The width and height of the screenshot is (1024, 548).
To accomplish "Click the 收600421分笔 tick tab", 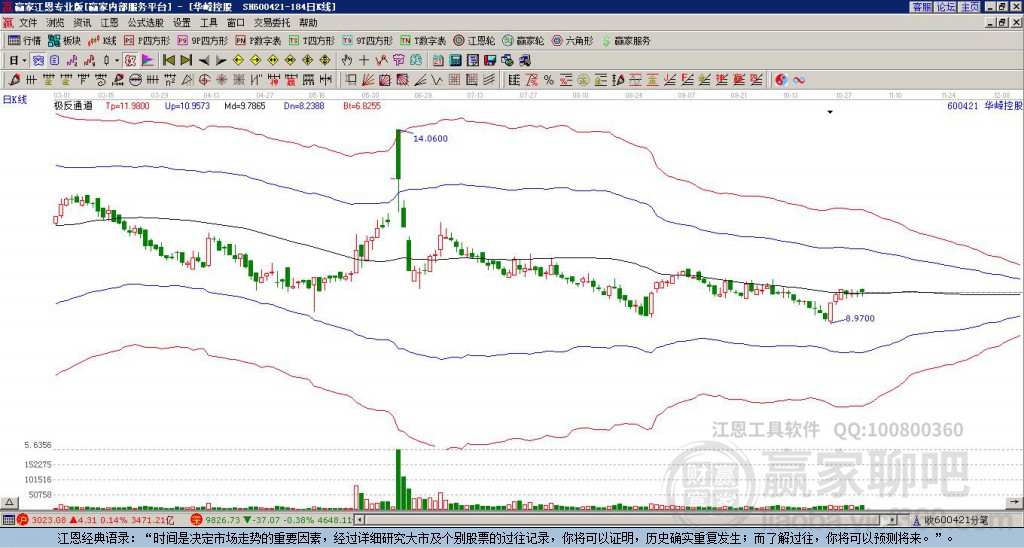I will tap(956, 520).
